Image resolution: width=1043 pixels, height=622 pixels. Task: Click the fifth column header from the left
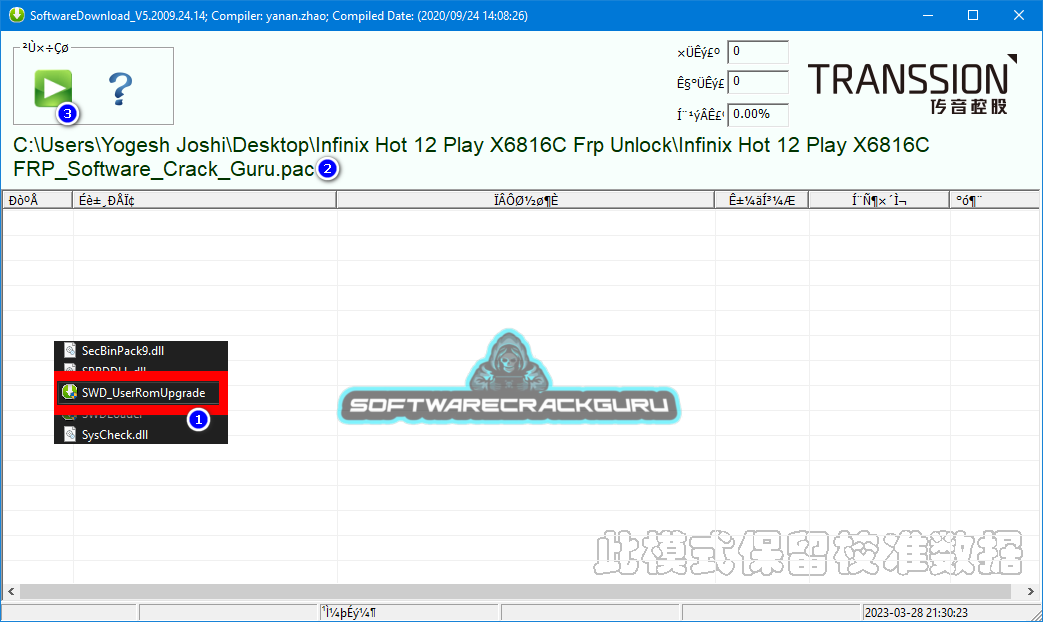tap(879, 200)
